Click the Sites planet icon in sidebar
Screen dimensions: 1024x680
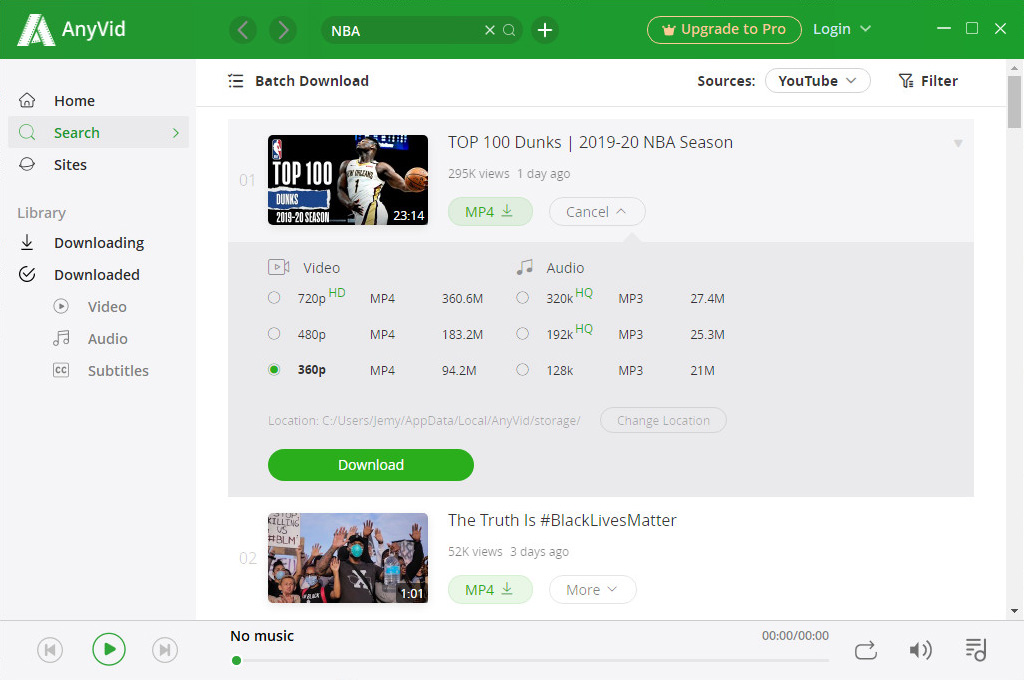tap(27, 165)
